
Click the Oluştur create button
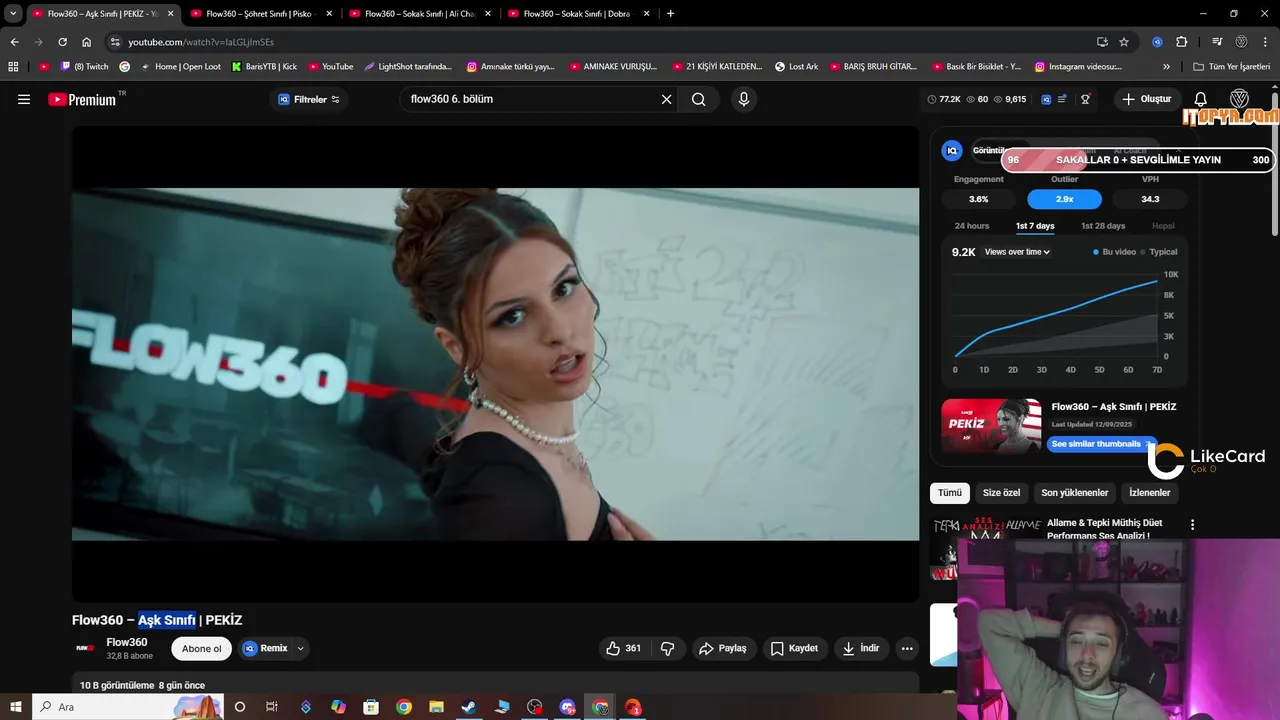[1146, 99]
